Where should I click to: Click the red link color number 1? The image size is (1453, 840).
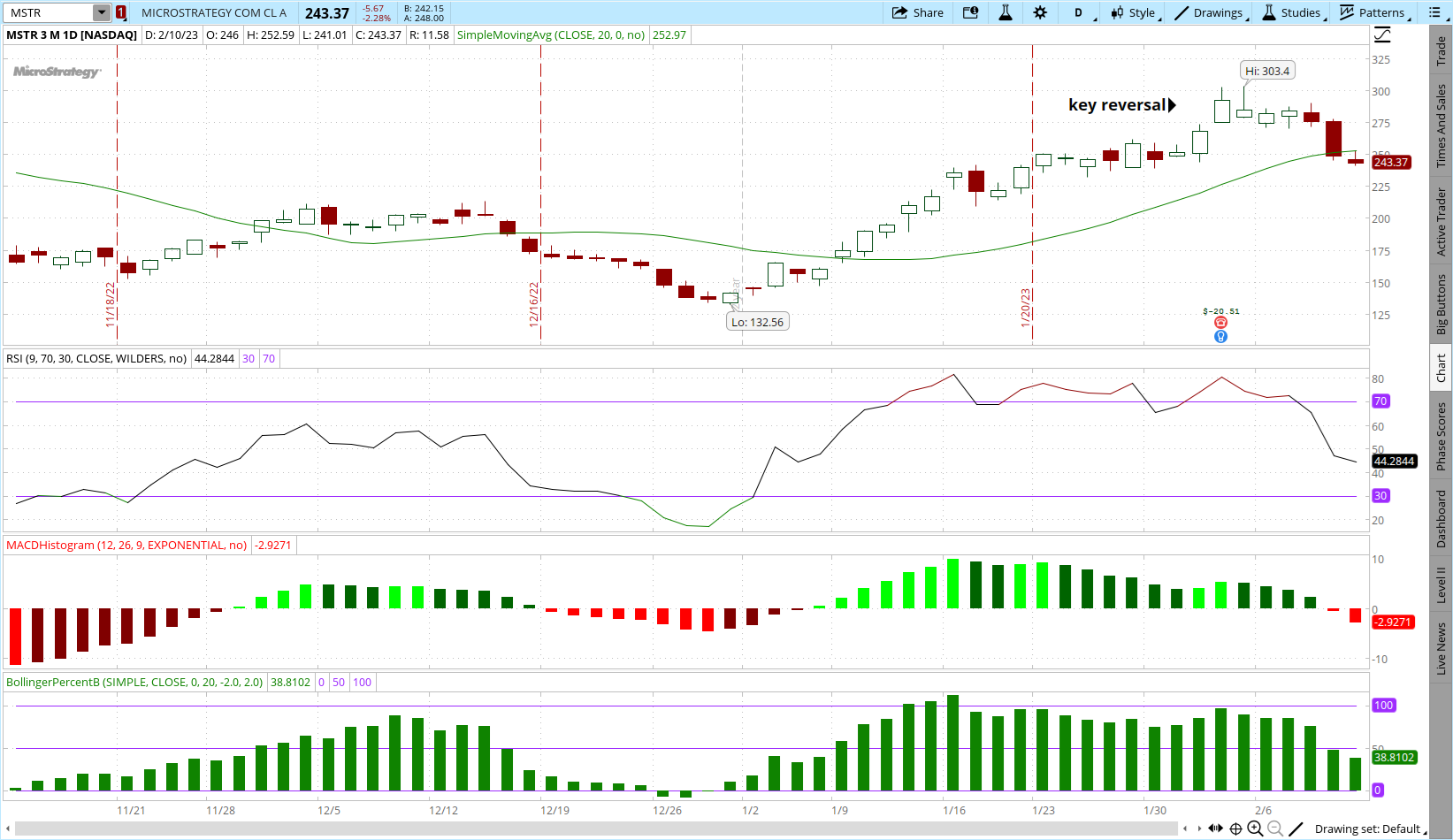coord(121,12)
